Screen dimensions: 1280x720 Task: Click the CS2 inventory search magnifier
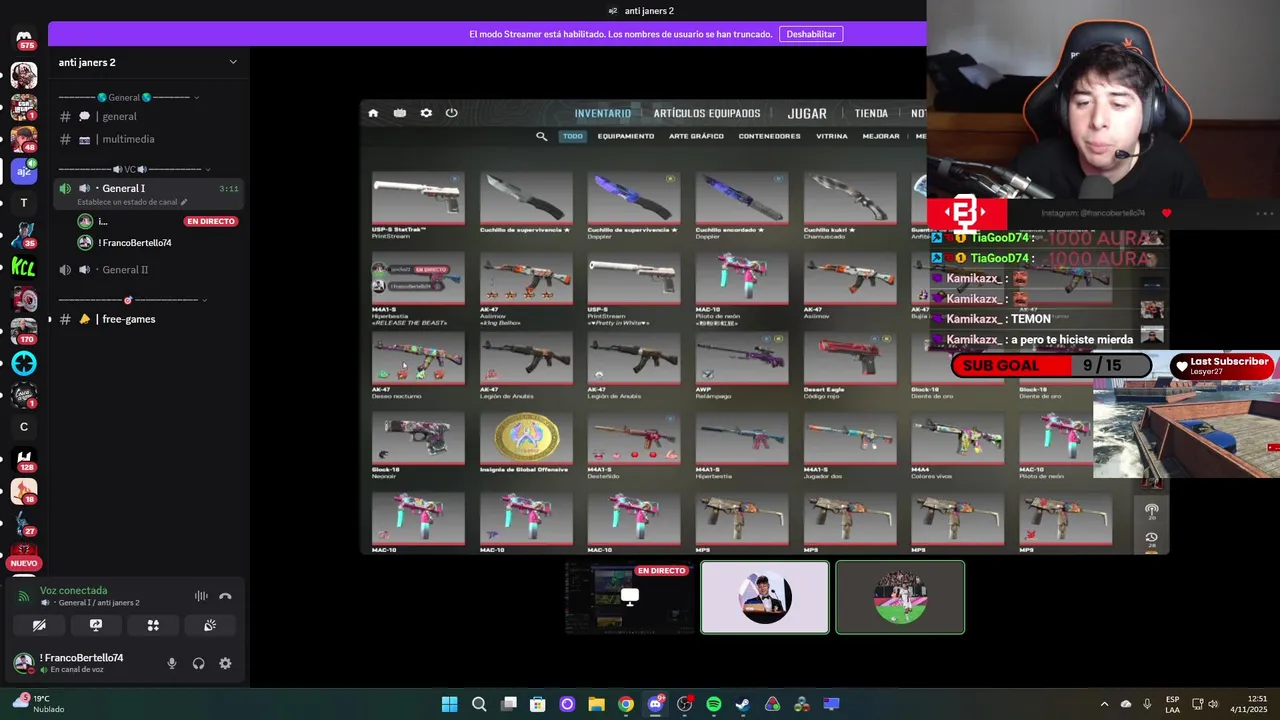pos(541,136)
